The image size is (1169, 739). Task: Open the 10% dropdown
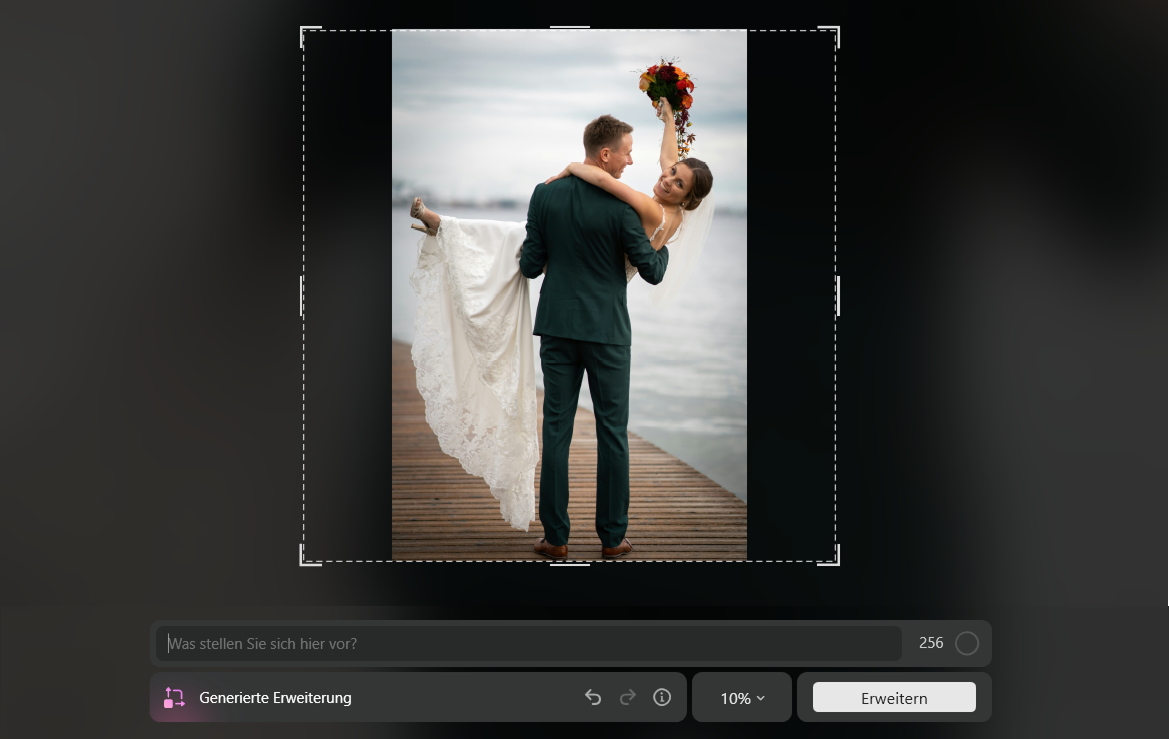(742, 698)
